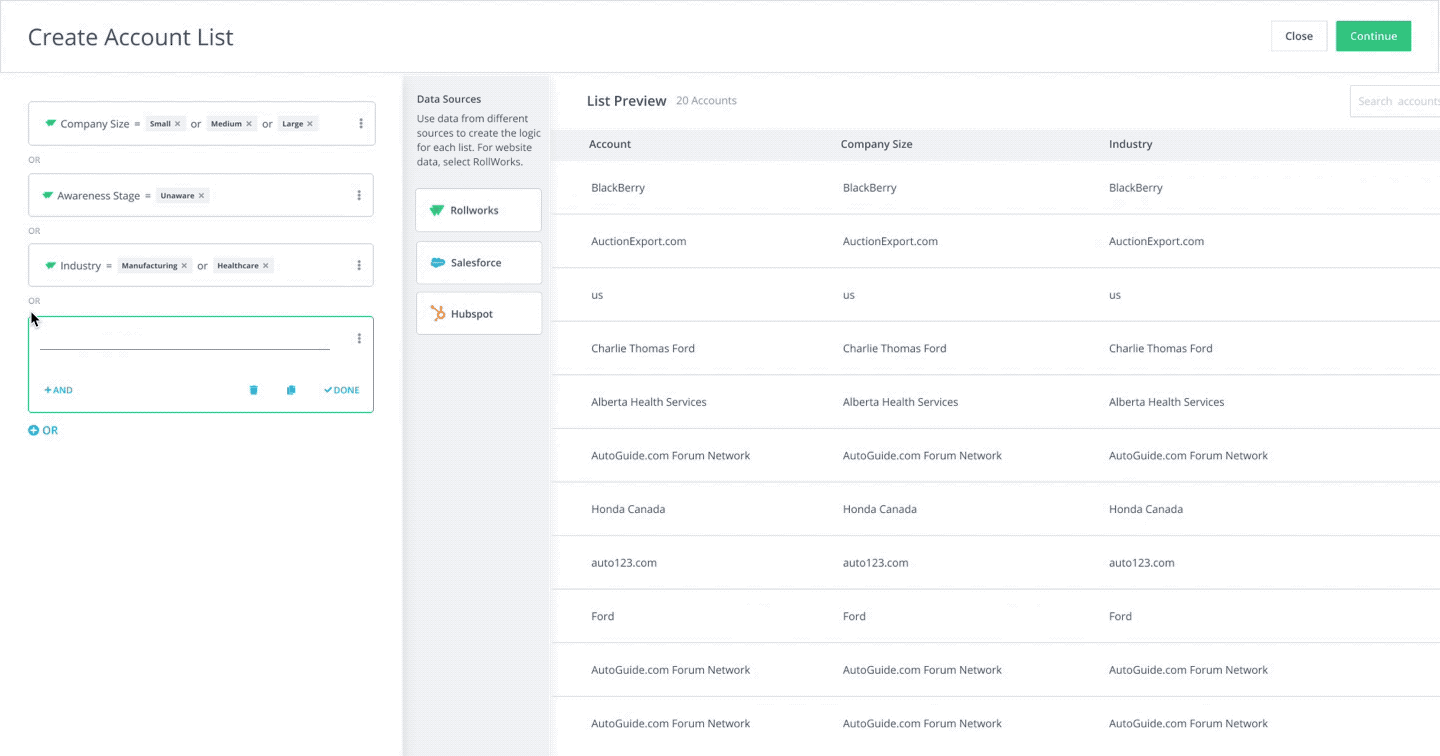Click the RollWorks icon in Industry rule
The image size is (1440, 756).
pyautogui.click(x=50, y=266)
